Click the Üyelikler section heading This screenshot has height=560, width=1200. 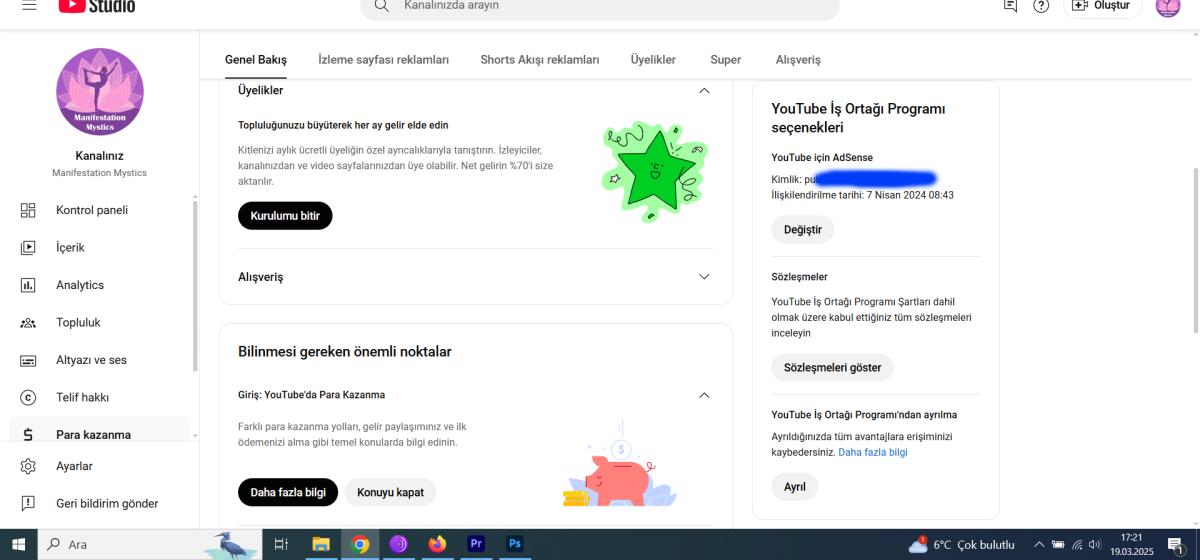point(260,90)
